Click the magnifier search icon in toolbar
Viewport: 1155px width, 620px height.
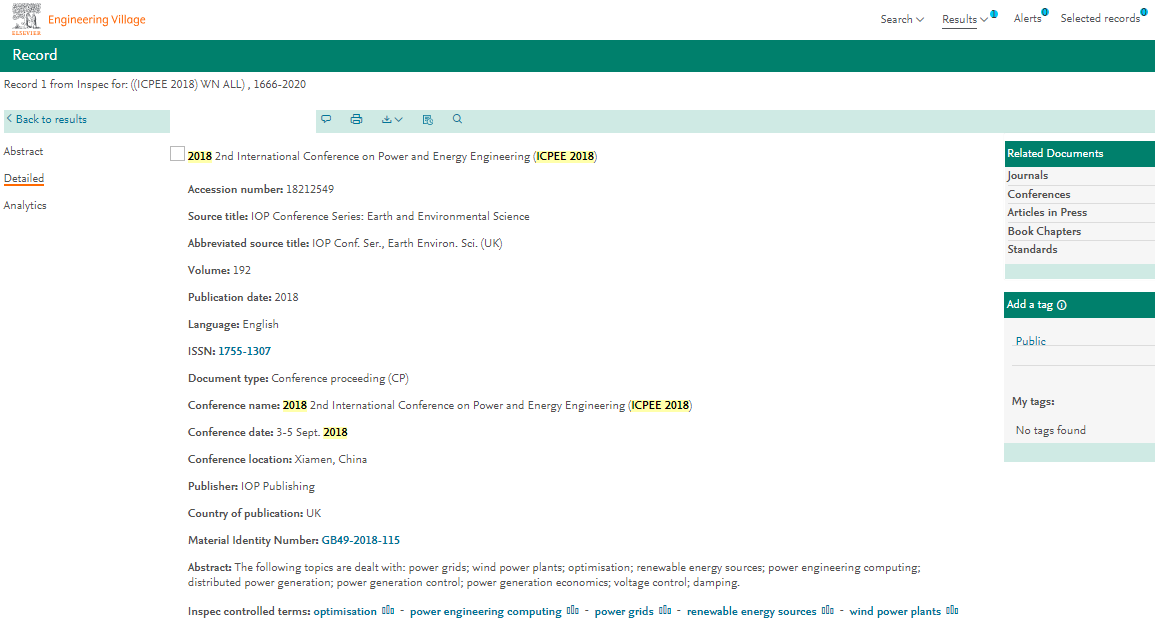(x=457, y=119)
